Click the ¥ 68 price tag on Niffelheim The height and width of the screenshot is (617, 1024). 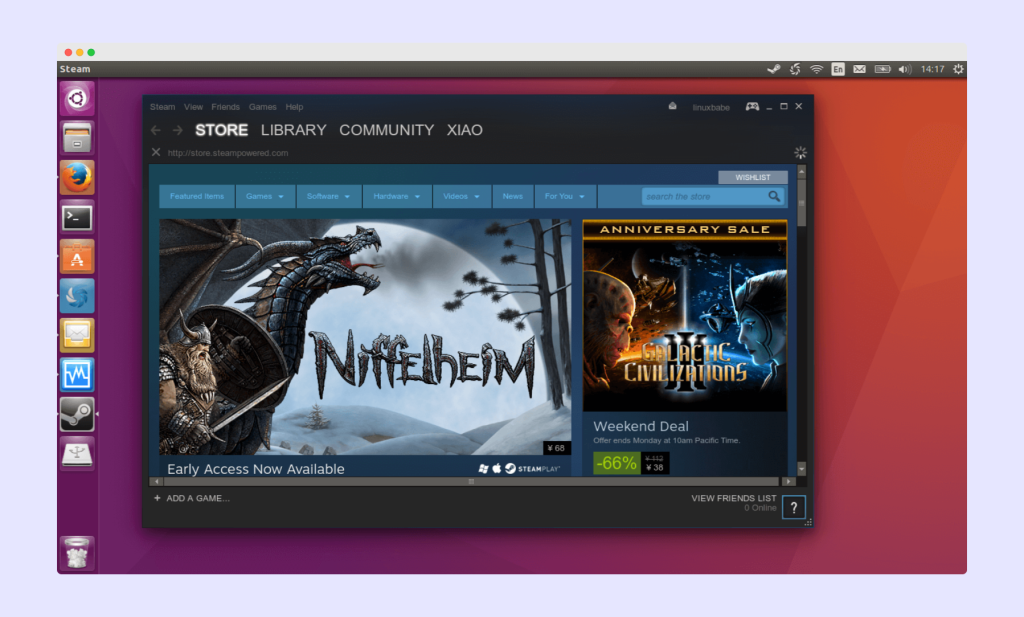pos(556,448)
